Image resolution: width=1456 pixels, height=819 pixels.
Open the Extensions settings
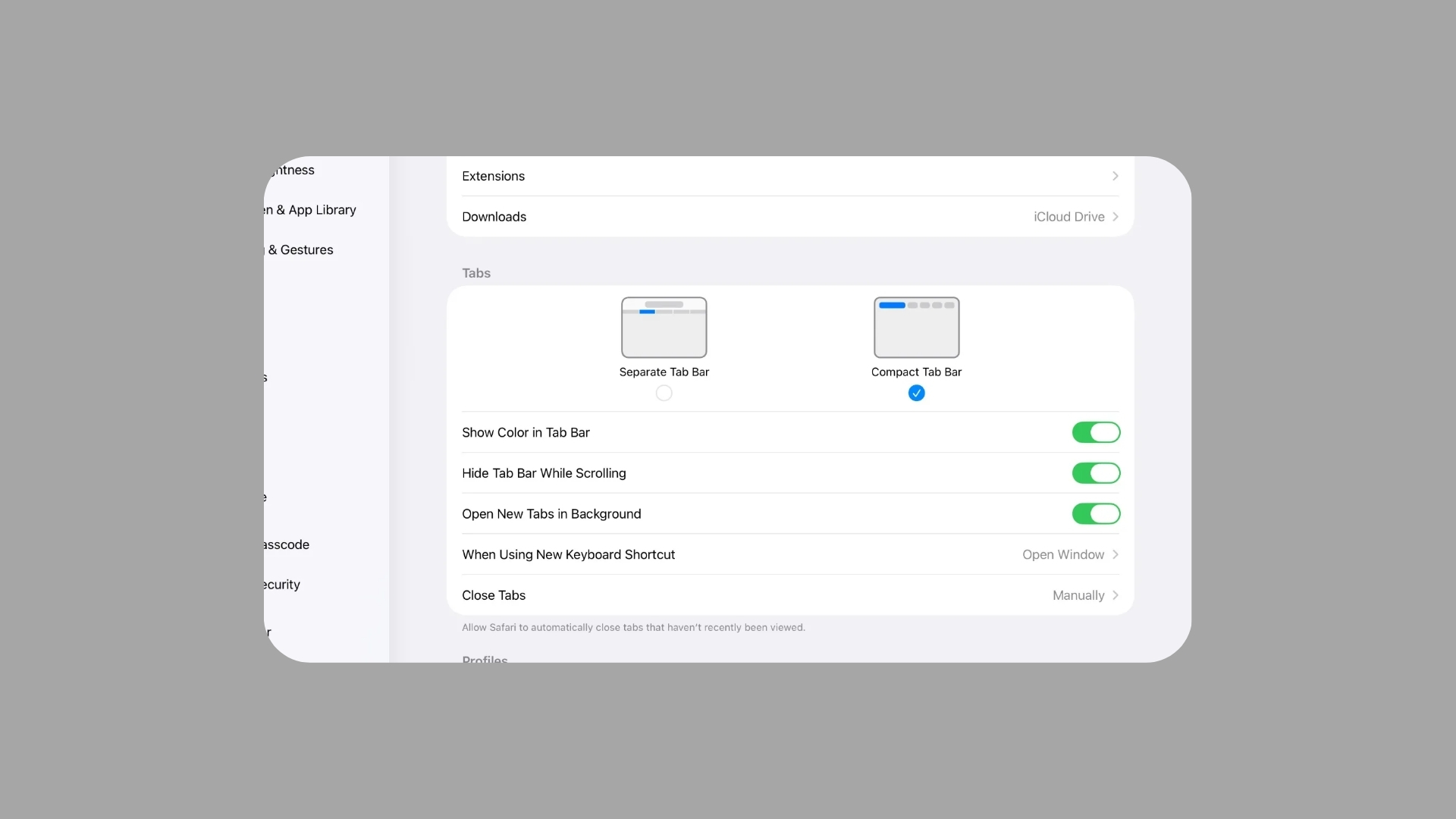coord(494,176)
